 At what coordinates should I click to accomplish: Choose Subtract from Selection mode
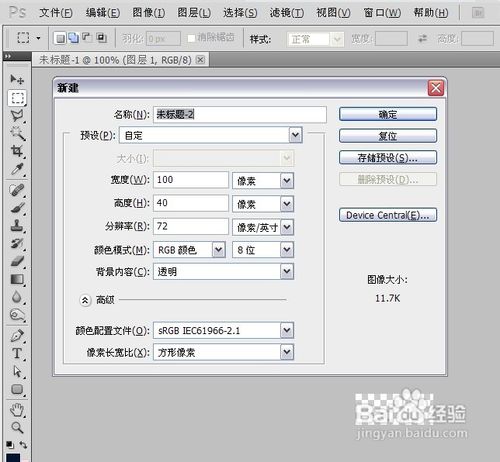point(87,38)
